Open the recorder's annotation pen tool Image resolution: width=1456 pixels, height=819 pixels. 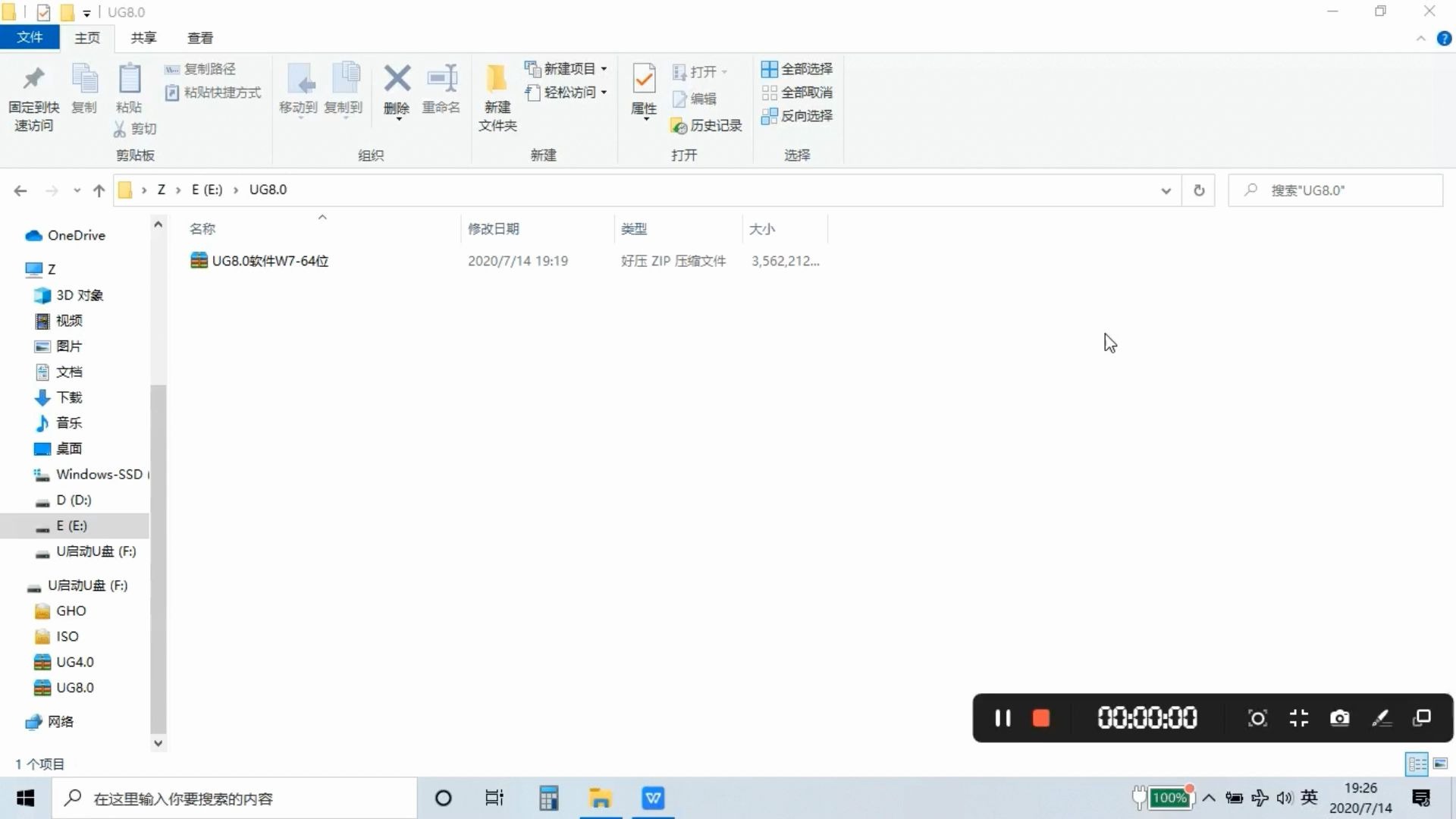[1382, 718]
